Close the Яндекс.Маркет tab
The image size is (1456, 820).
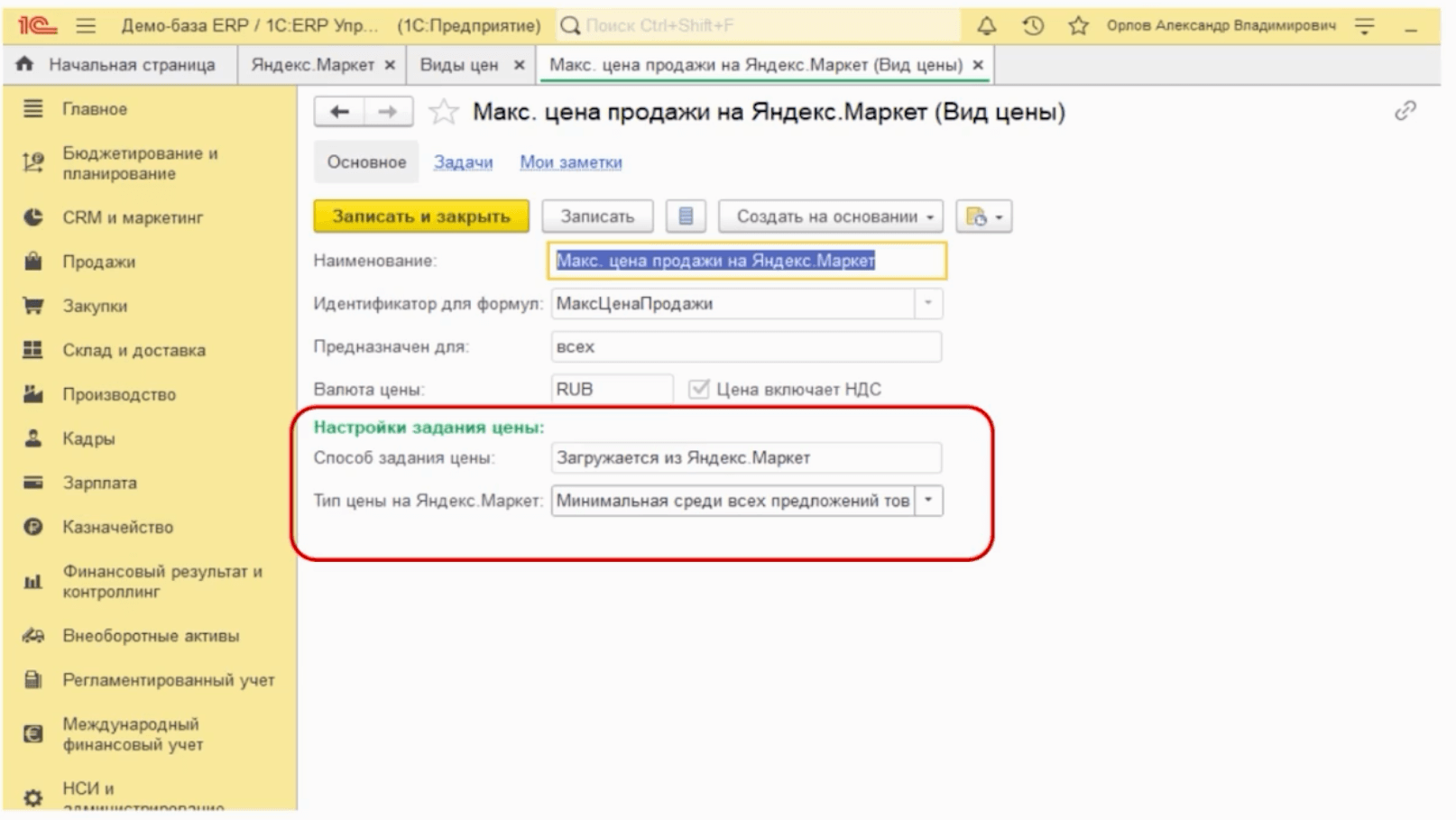coord(390,65)
